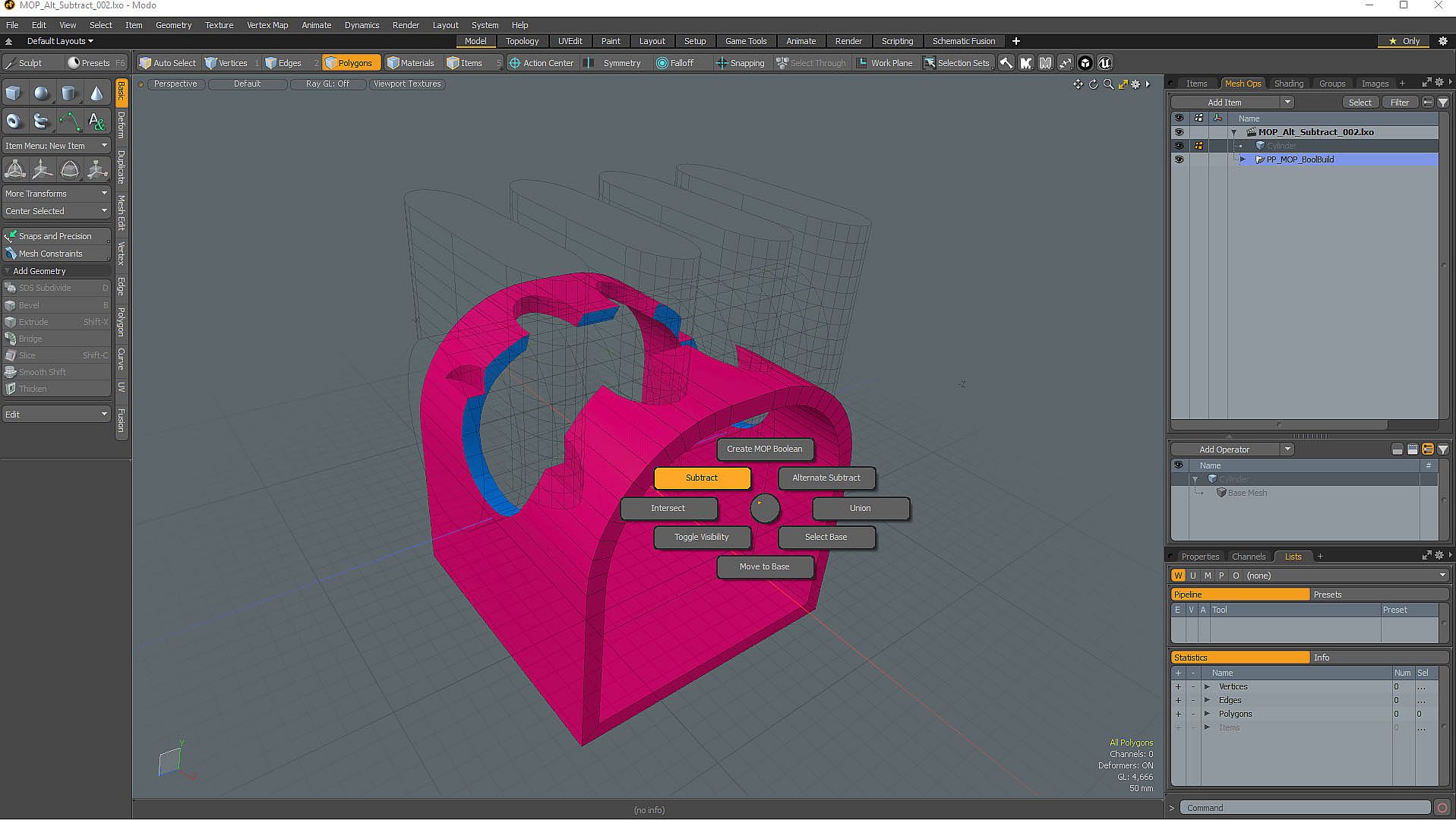The width and height of the screenshot is (1456, 820).
Task: Switch to the Shading tab
Action: pos(1288,84)
